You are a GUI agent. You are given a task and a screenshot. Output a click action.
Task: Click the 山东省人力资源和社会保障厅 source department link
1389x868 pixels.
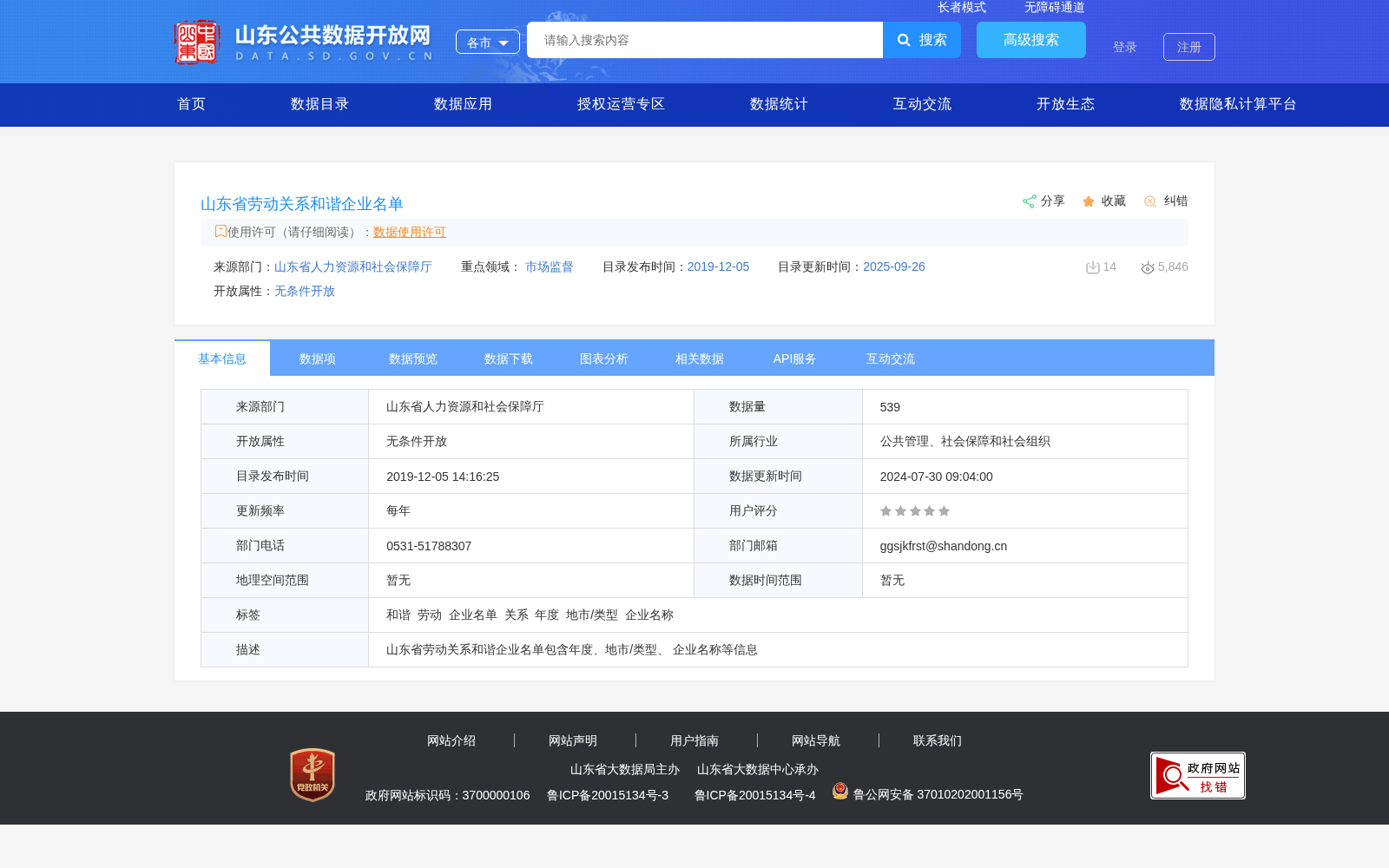[x=353, y=266]
